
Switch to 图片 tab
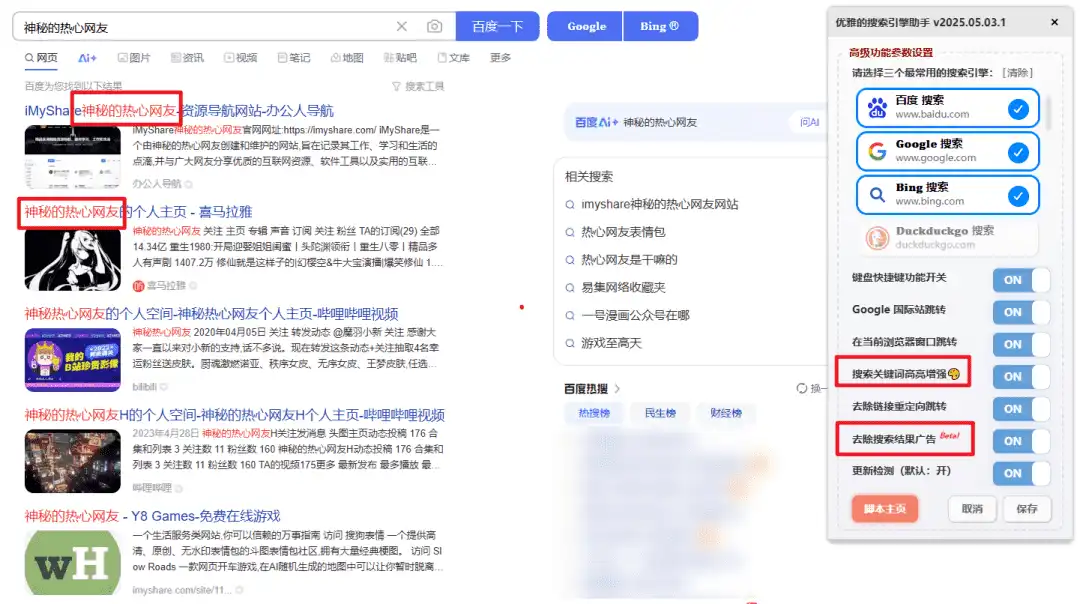coord(134,58)
